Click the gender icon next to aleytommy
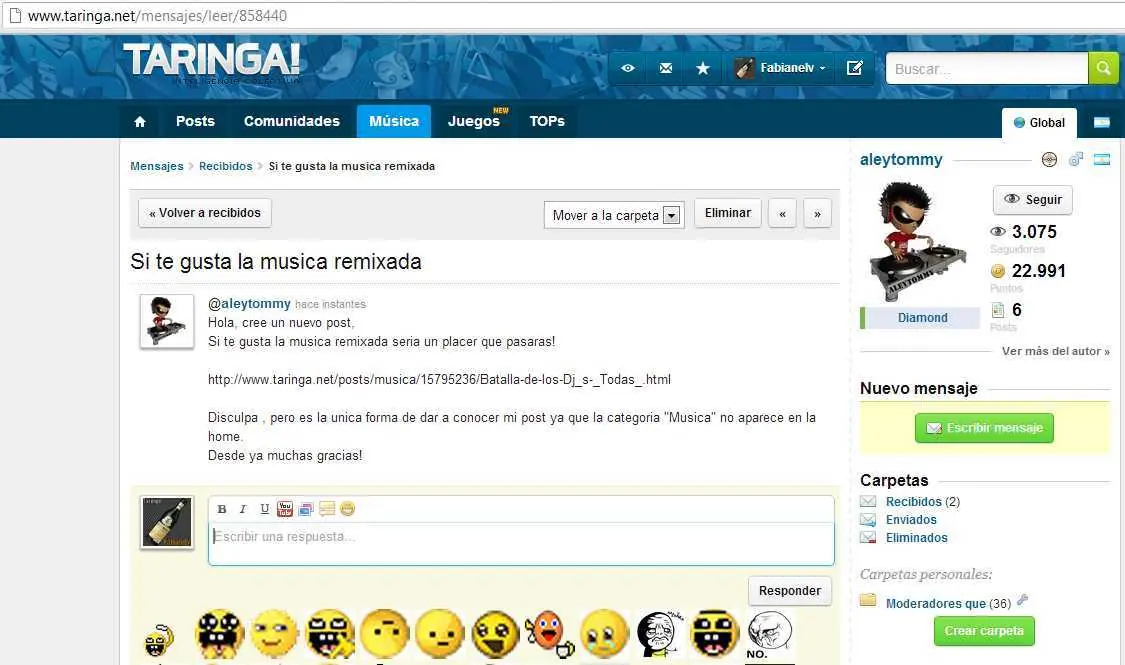This screenshot has height=665, width=1125. [1075, 159]
